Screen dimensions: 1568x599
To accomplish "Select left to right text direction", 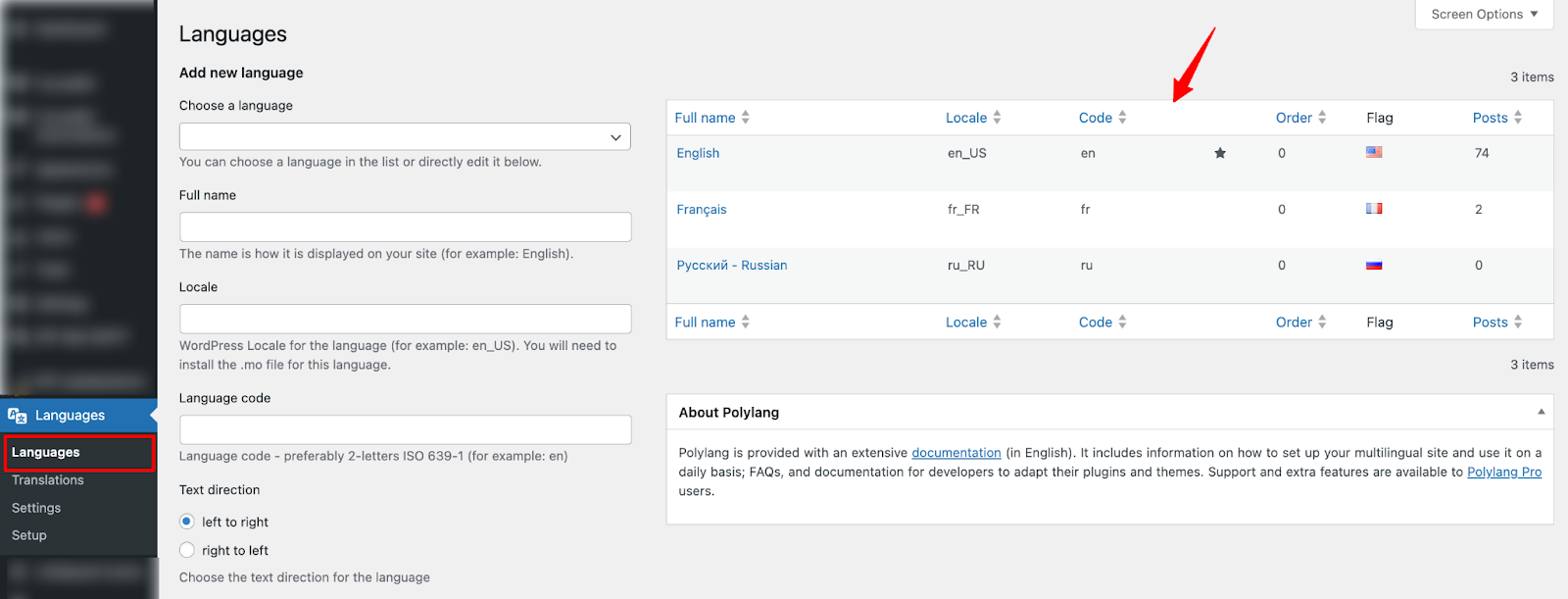I will point(187,522).
